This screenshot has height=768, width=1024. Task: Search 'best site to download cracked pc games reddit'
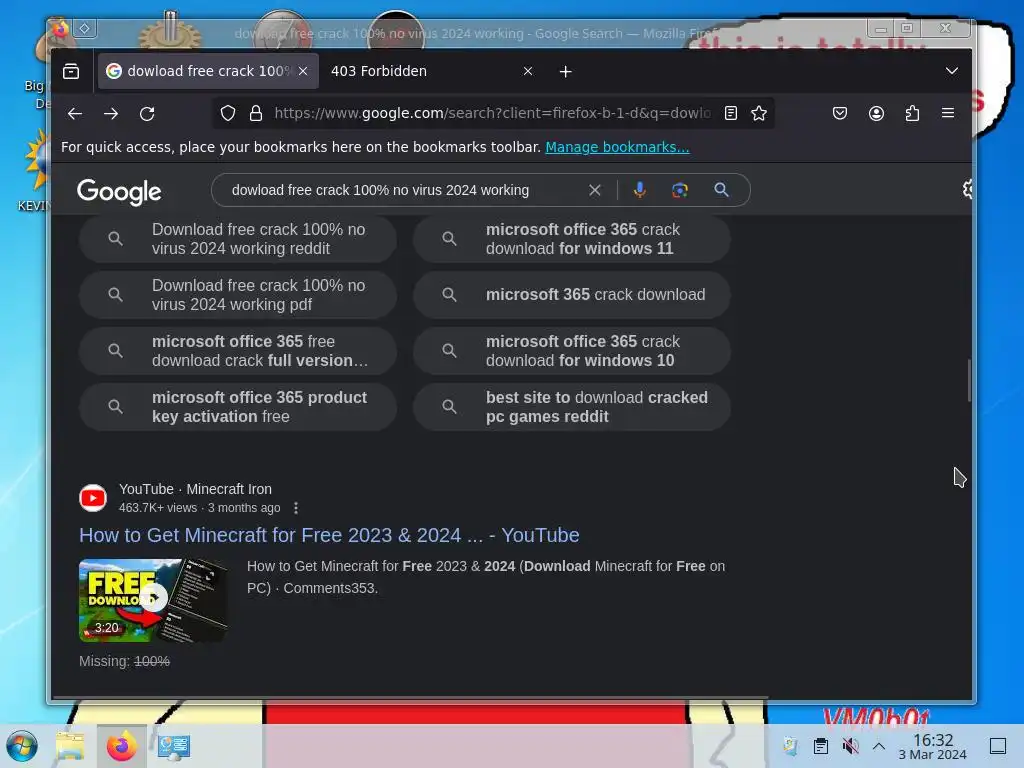point(571,407)
